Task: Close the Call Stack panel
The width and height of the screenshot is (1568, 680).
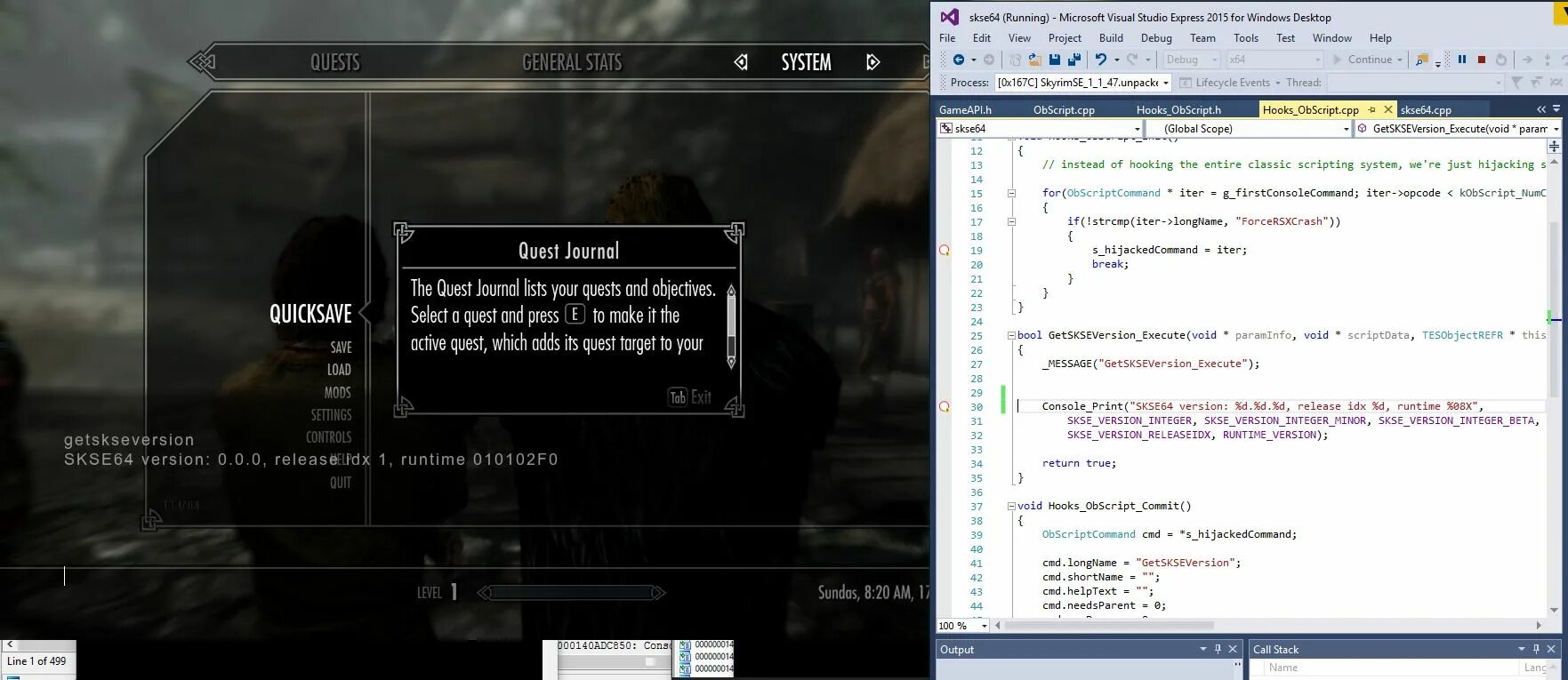Action: pos(1551,649)
